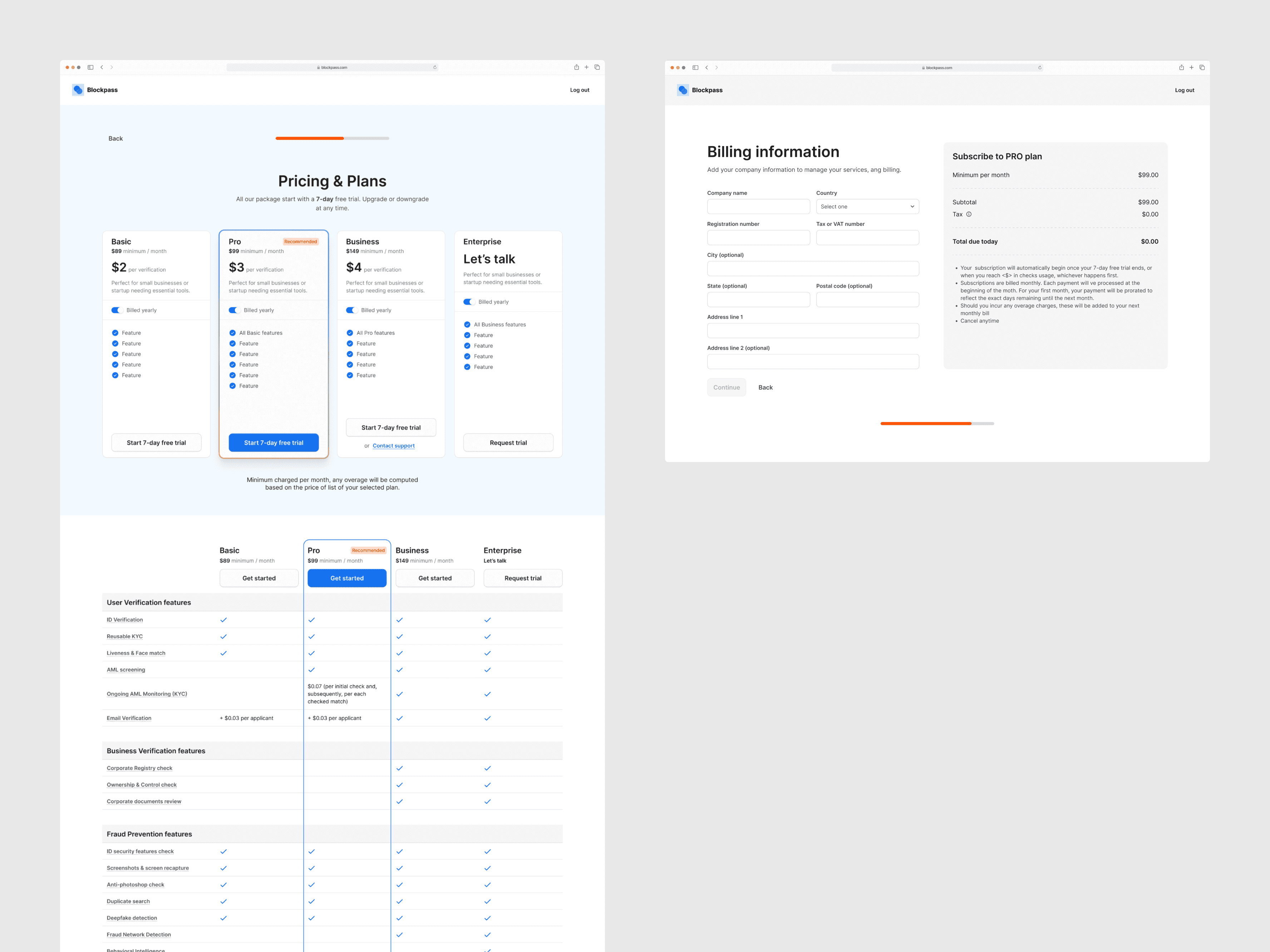Open a new tab with the plus icon
1270x952 pixels.
pyautogui.click(x=586, y=67)
